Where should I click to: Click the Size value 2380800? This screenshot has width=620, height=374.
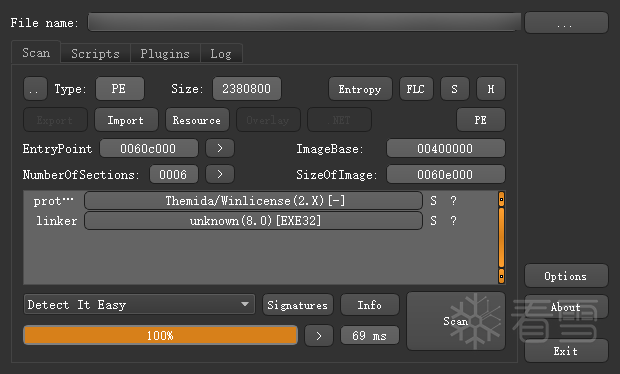pyautogui.click(x=247, y=89)
